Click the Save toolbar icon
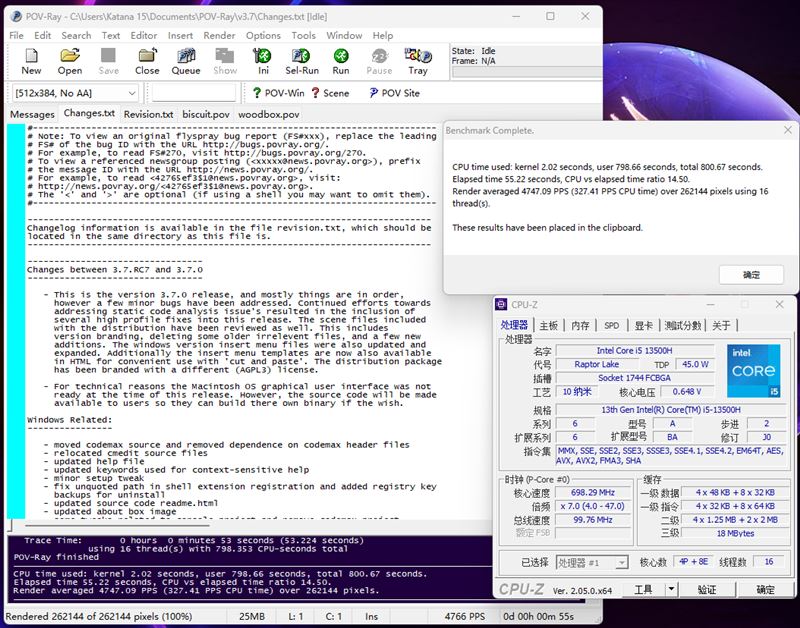800x628 pixels. tap(108, 61)
